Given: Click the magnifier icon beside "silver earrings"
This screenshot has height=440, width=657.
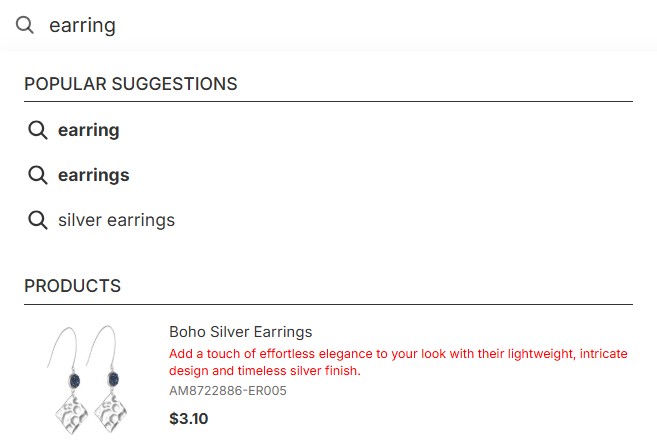Looking at the screenshot, I should pyautogui.click(x=37, y=220).
